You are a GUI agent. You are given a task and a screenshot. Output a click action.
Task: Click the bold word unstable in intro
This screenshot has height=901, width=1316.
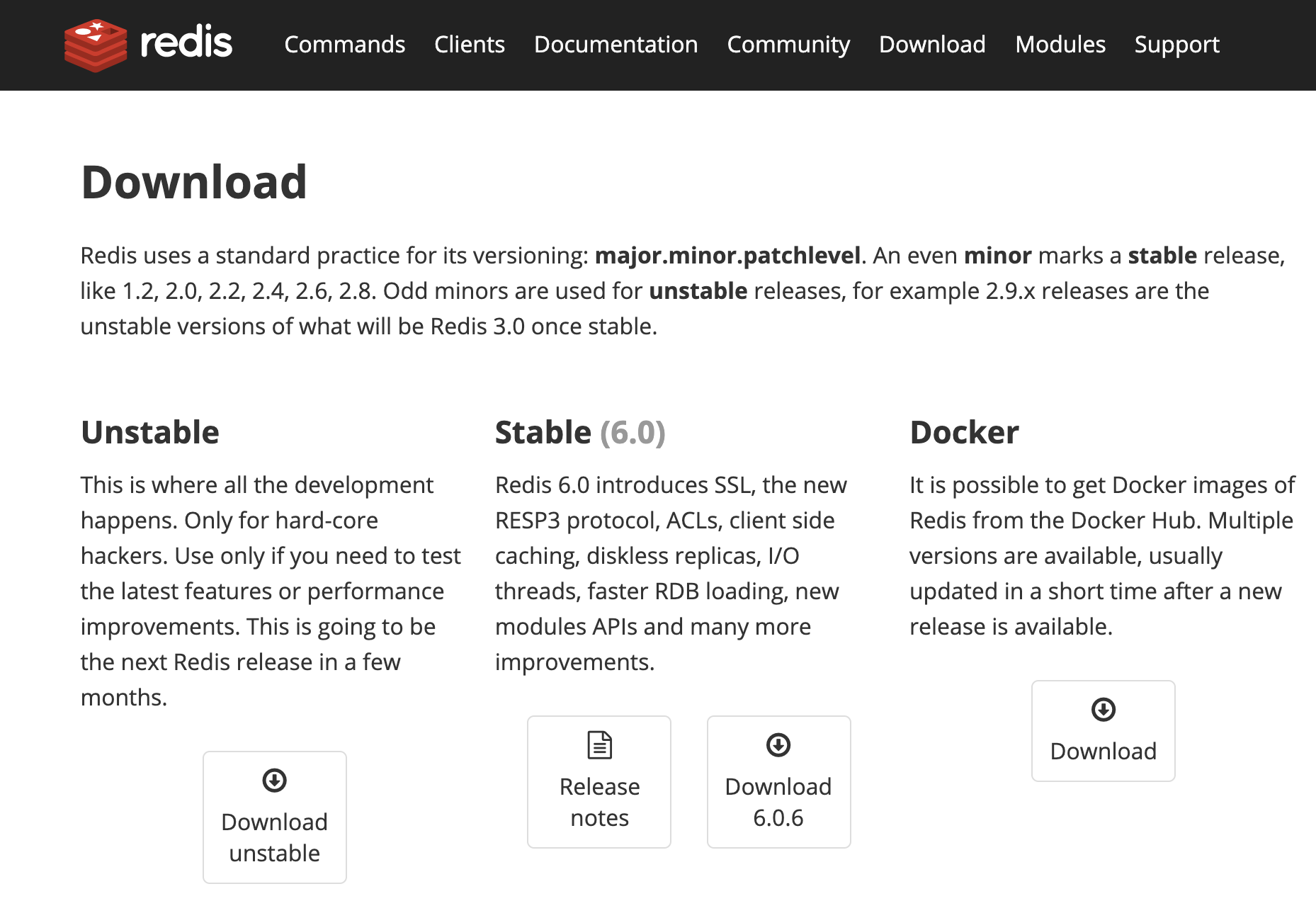click(x=698, y=291)
